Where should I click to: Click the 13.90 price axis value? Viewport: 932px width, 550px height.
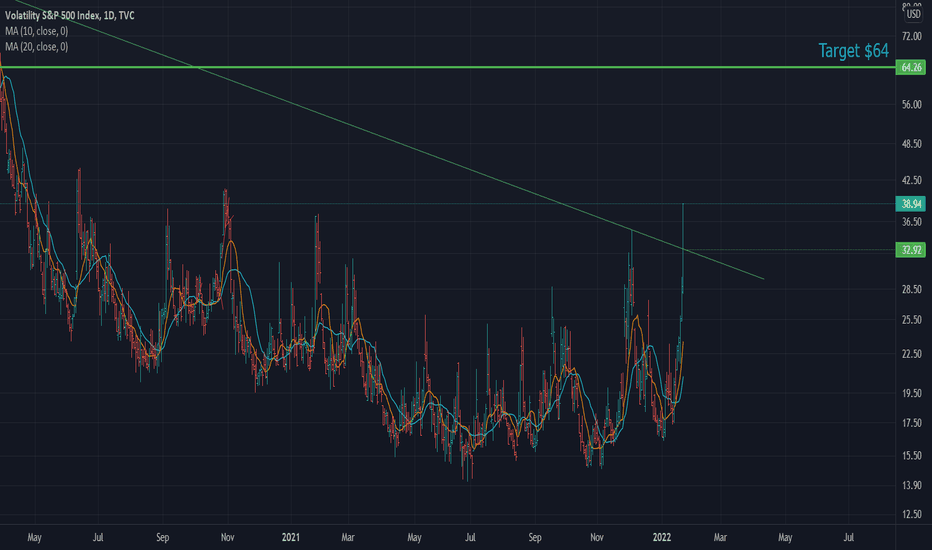911,485
